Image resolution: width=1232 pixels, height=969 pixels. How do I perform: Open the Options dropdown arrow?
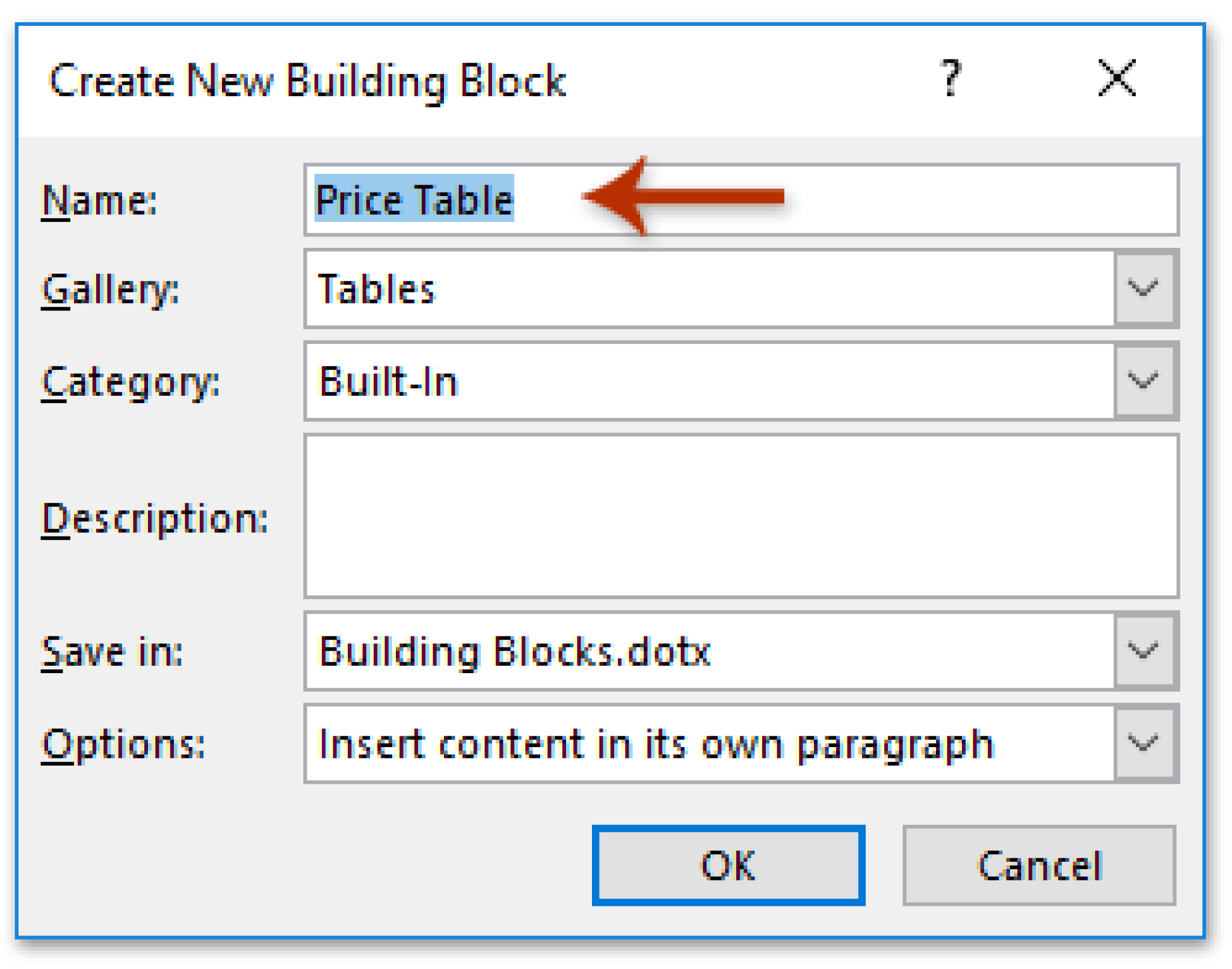tap(1144, 743)
